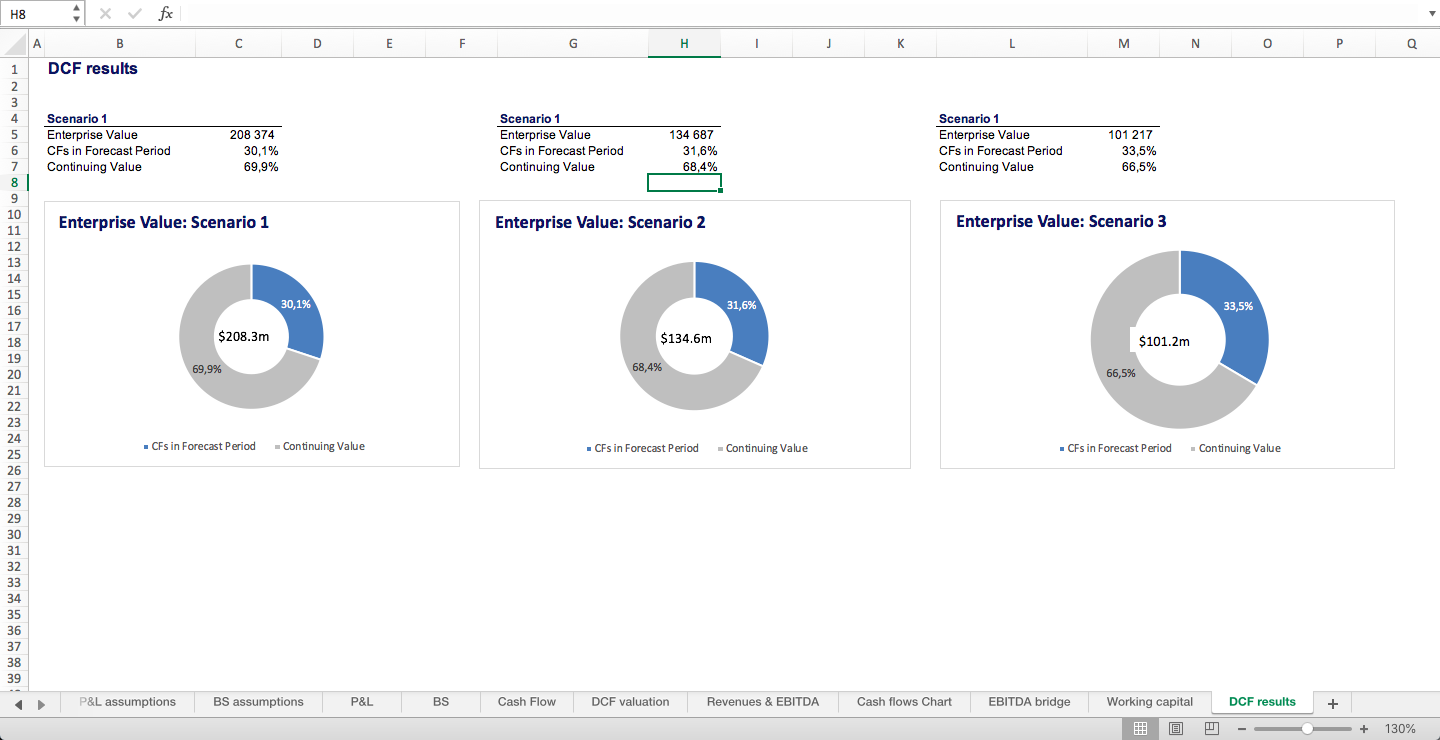Select the chart title Enterprise Value: Scenario 1
Viewport: 1440px width, 740px height.
click(164, 222)
